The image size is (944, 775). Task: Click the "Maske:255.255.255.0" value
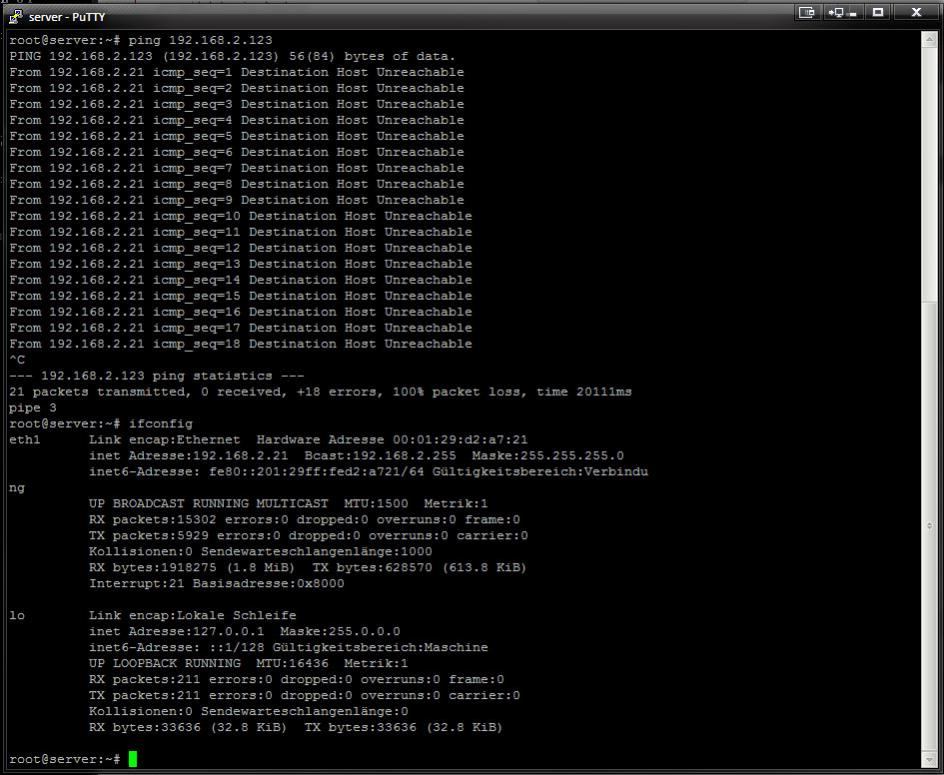tap(548, 456)
